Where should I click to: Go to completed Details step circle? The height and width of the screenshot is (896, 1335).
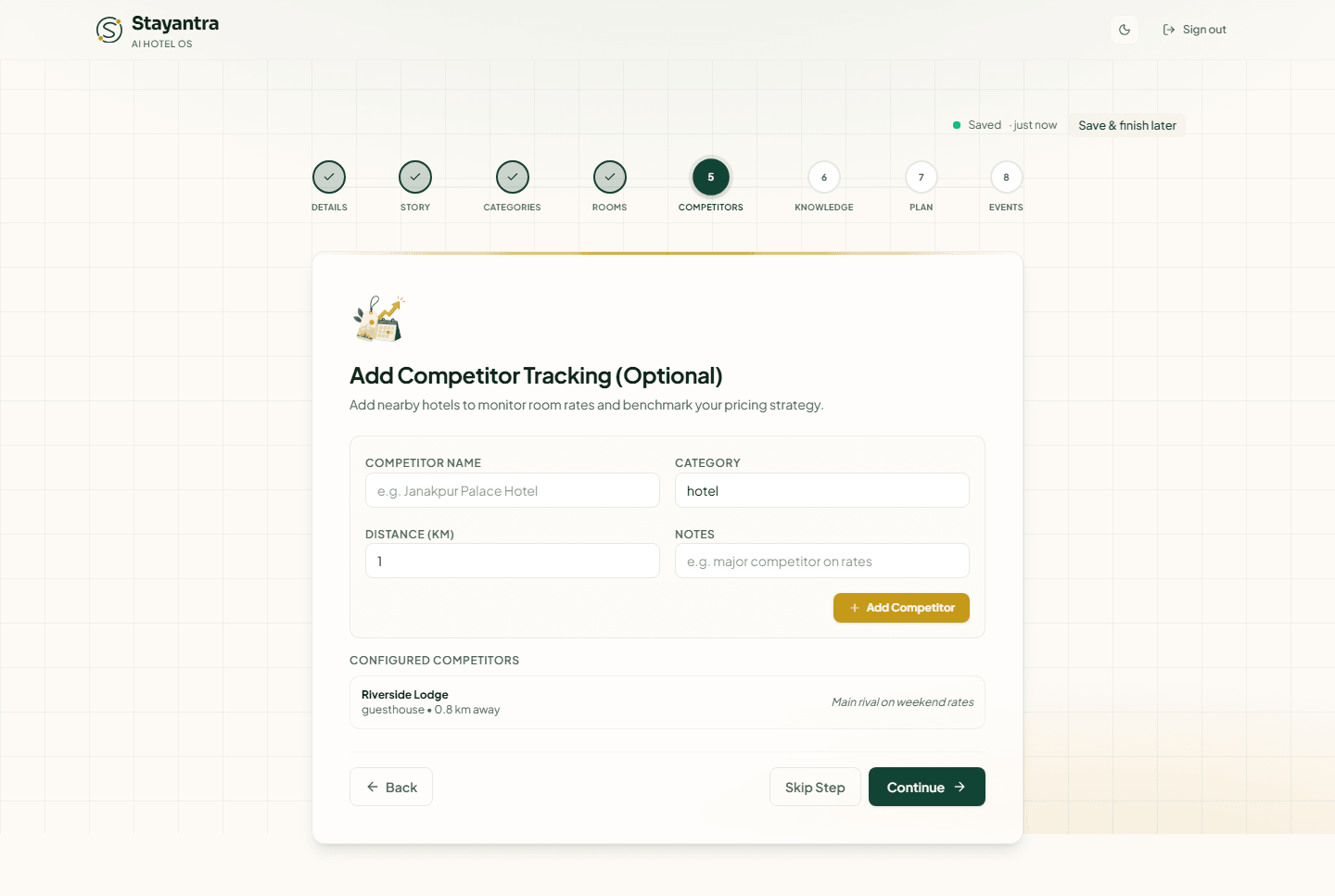click(329, 177)
